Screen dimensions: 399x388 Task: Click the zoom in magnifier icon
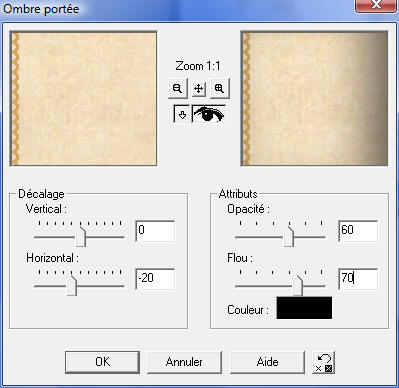tap(219, 88)
